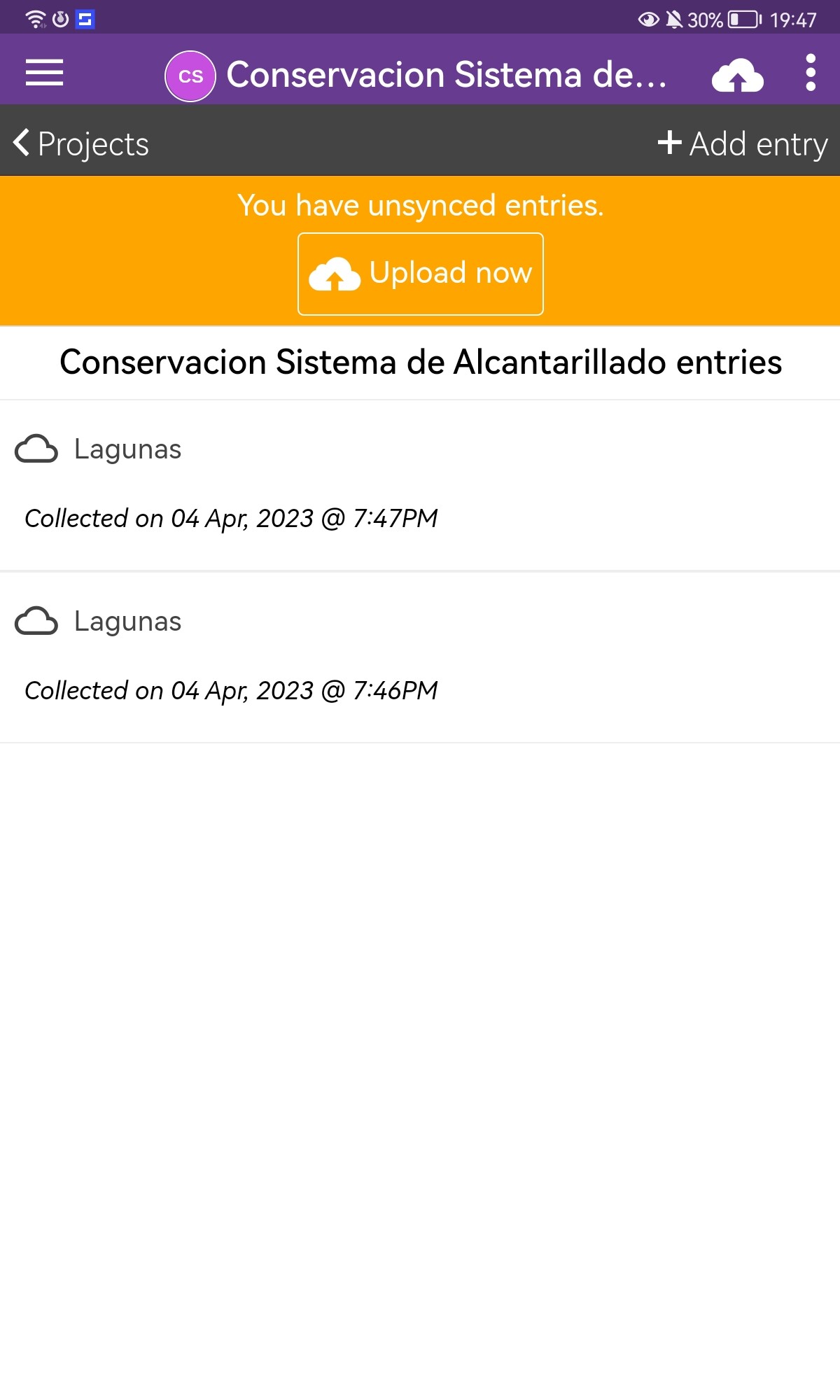Go back to Projects

(x=92, y=144)
